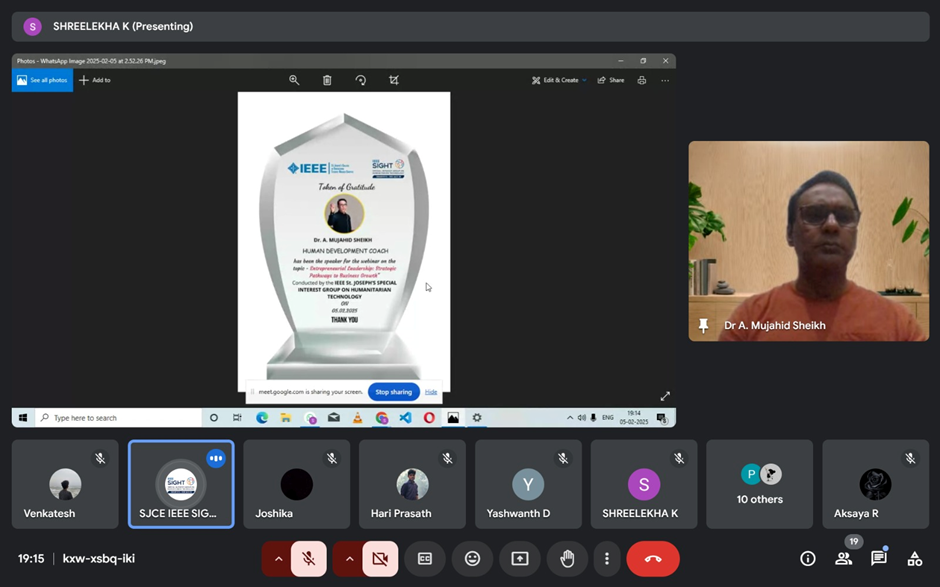This screenshot has width=940, height=587.
Task: Show the people panel with 19 participants
Action: 843,559
